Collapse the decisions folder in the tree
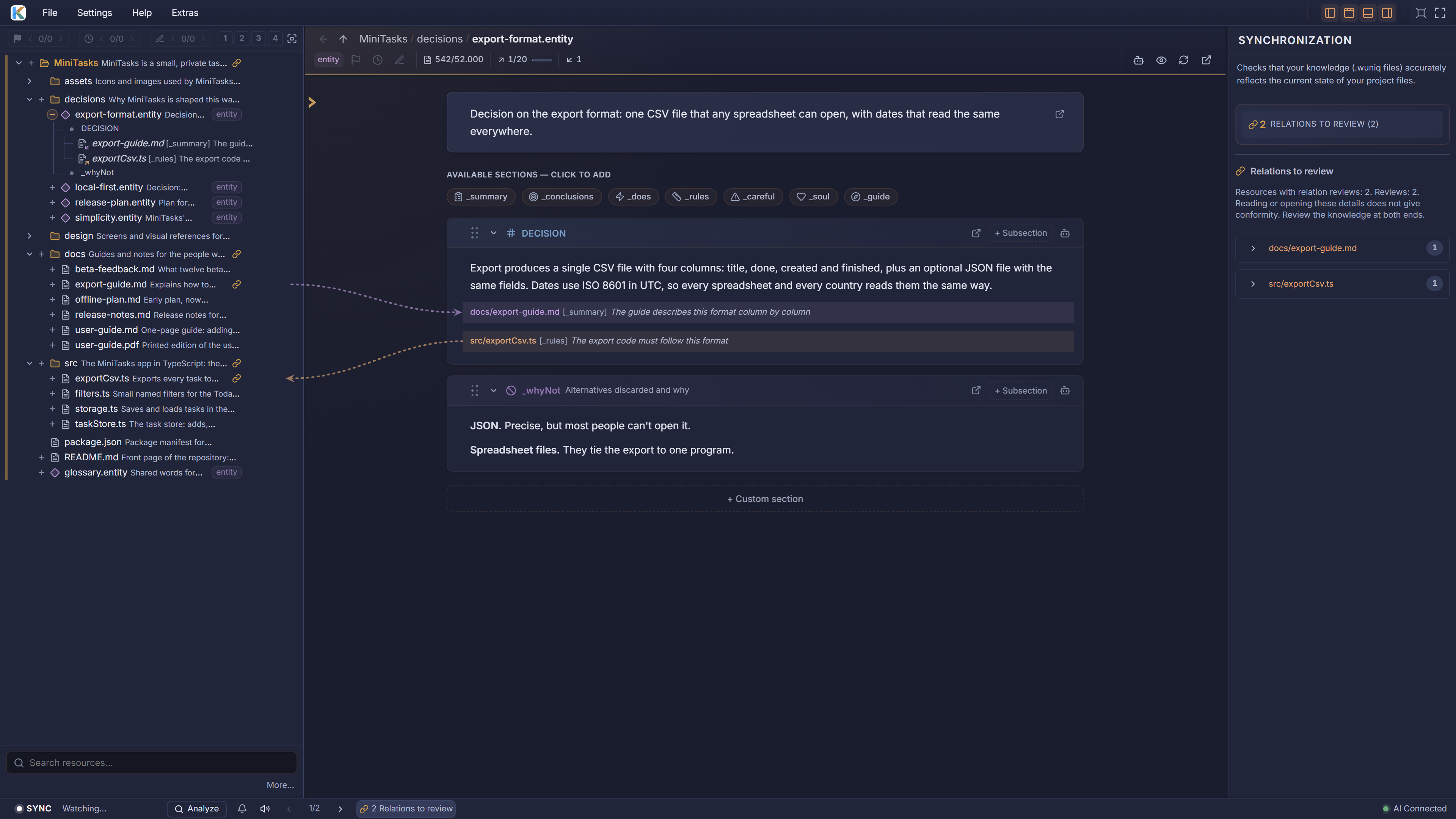1456x819 pixels. tap(30, 99)
